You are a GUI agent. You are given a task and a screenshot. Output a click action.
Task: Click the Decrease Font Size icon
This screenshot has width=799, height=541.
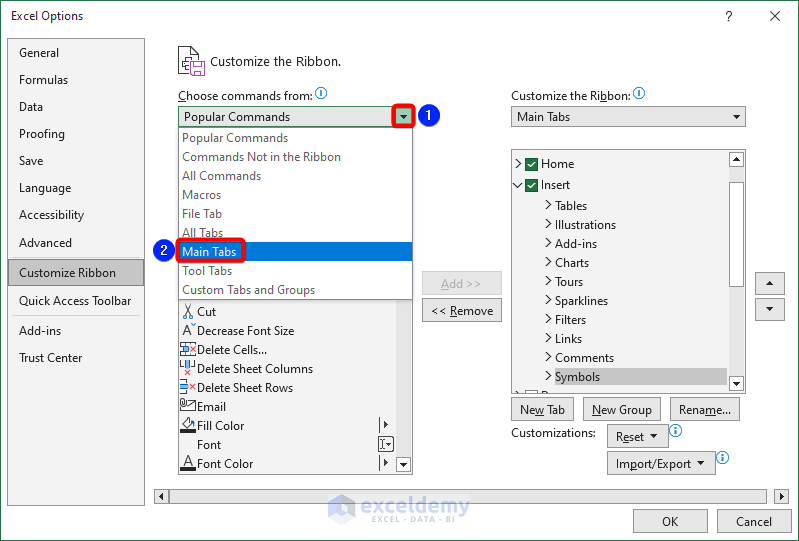click(x=188, y=330)
